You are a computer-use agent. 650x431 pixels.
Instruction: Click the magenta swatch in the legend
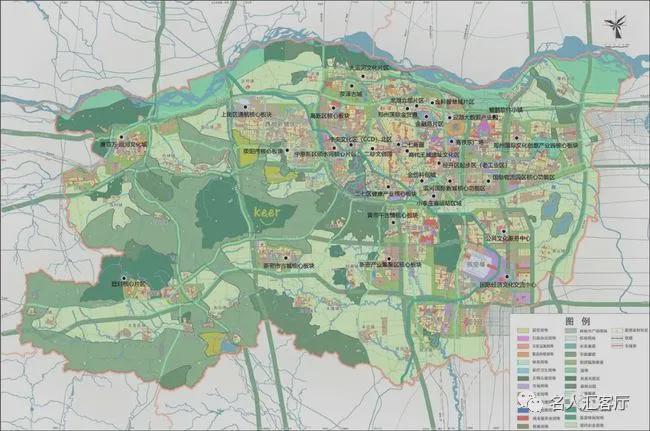(x=523, y=338)
